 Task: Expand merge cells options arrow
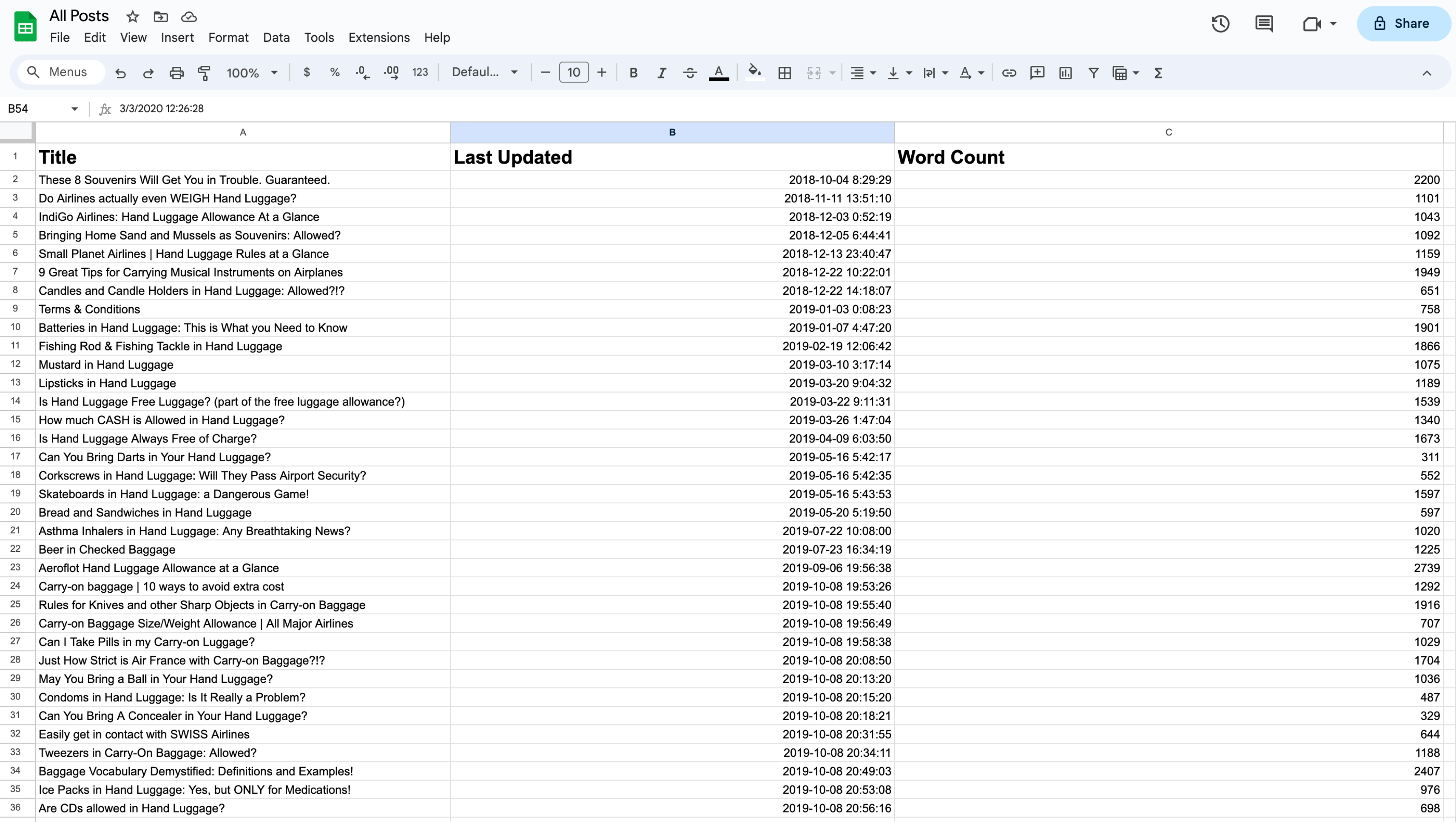click(832, 73)
